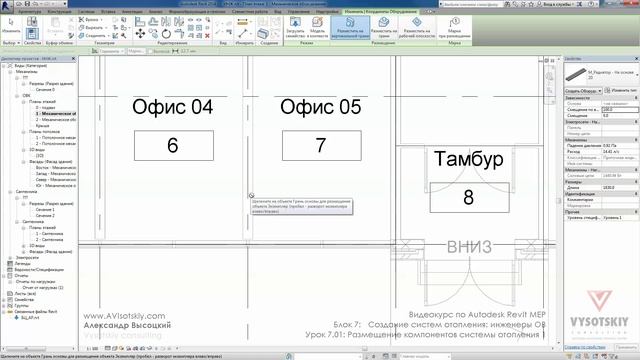640x360 pixels.
Task: Select the Align tool icon
Action: 140,22
